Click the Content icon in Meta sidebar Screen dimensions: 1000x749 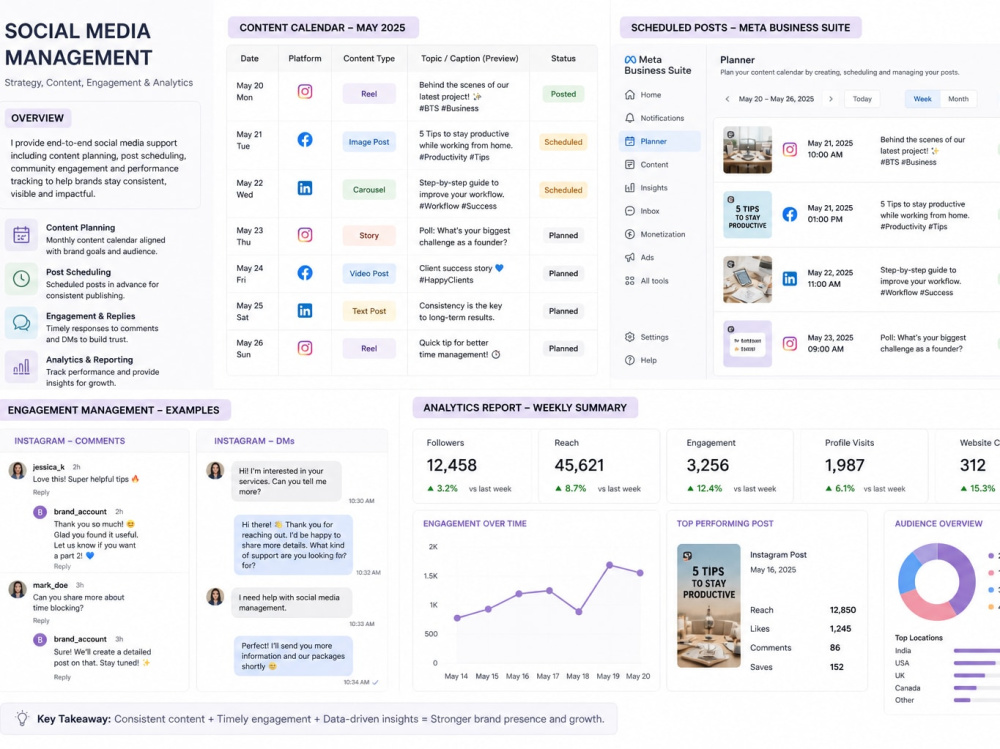(x=629, y=165)
